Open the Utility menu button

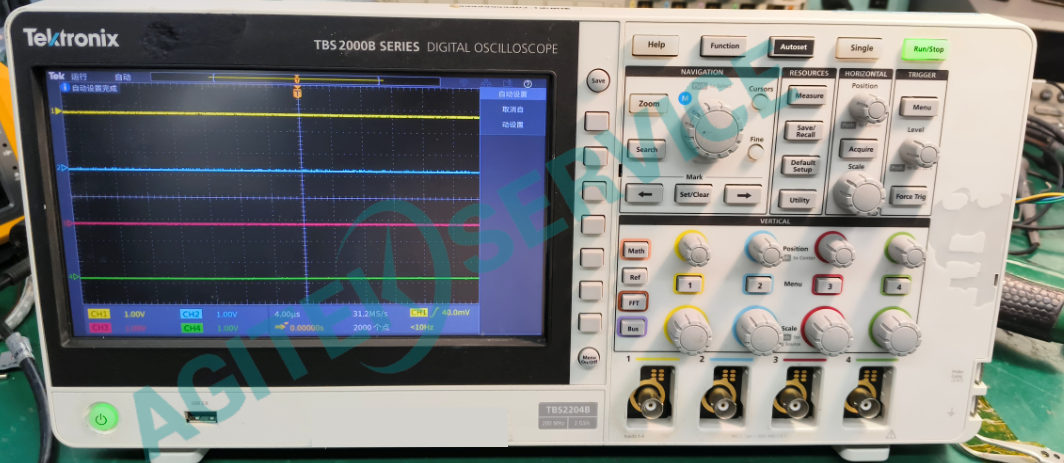(x=798, y=200)
